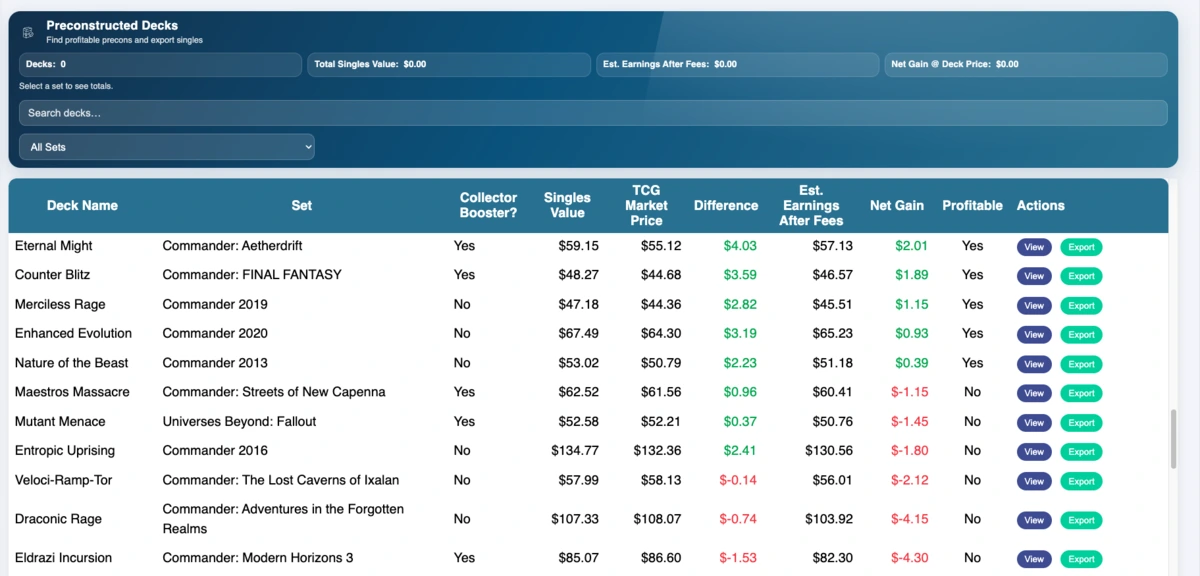
Task: Click the deck stack icon beside the title
Action: [x=27, y=31]
